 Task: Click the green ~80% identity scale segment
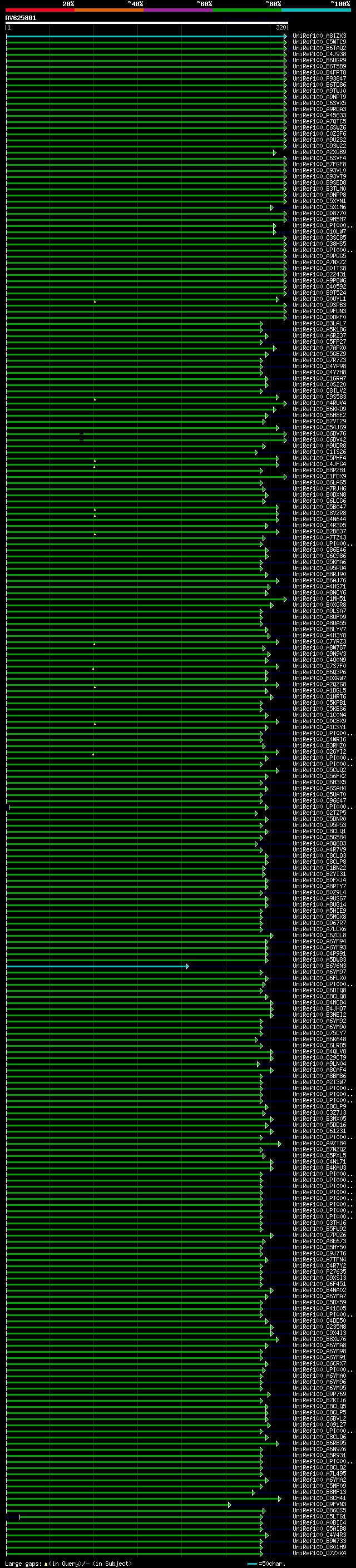point(247,10)
